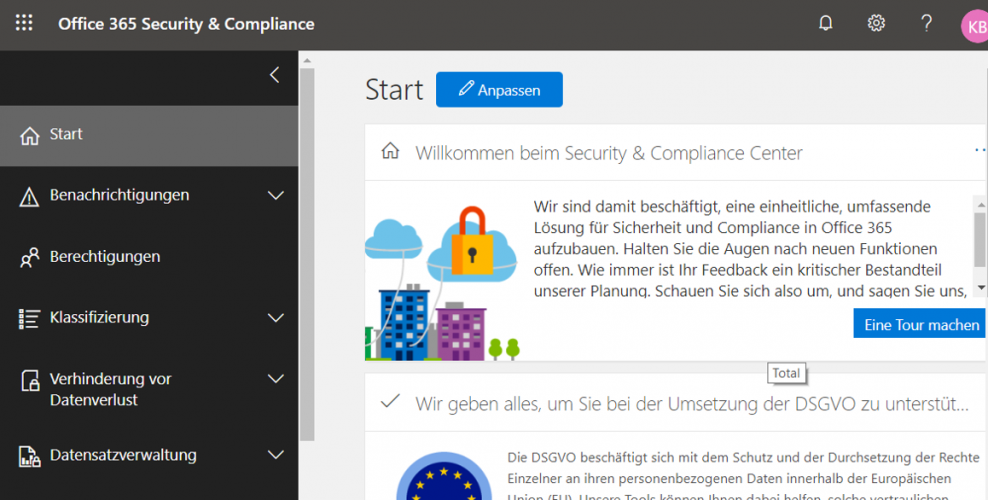Image resolution: width=988 pixels, height=500 pixels.
Task: Click the welcome text scroll-down arrow
Action: [980, 287]
